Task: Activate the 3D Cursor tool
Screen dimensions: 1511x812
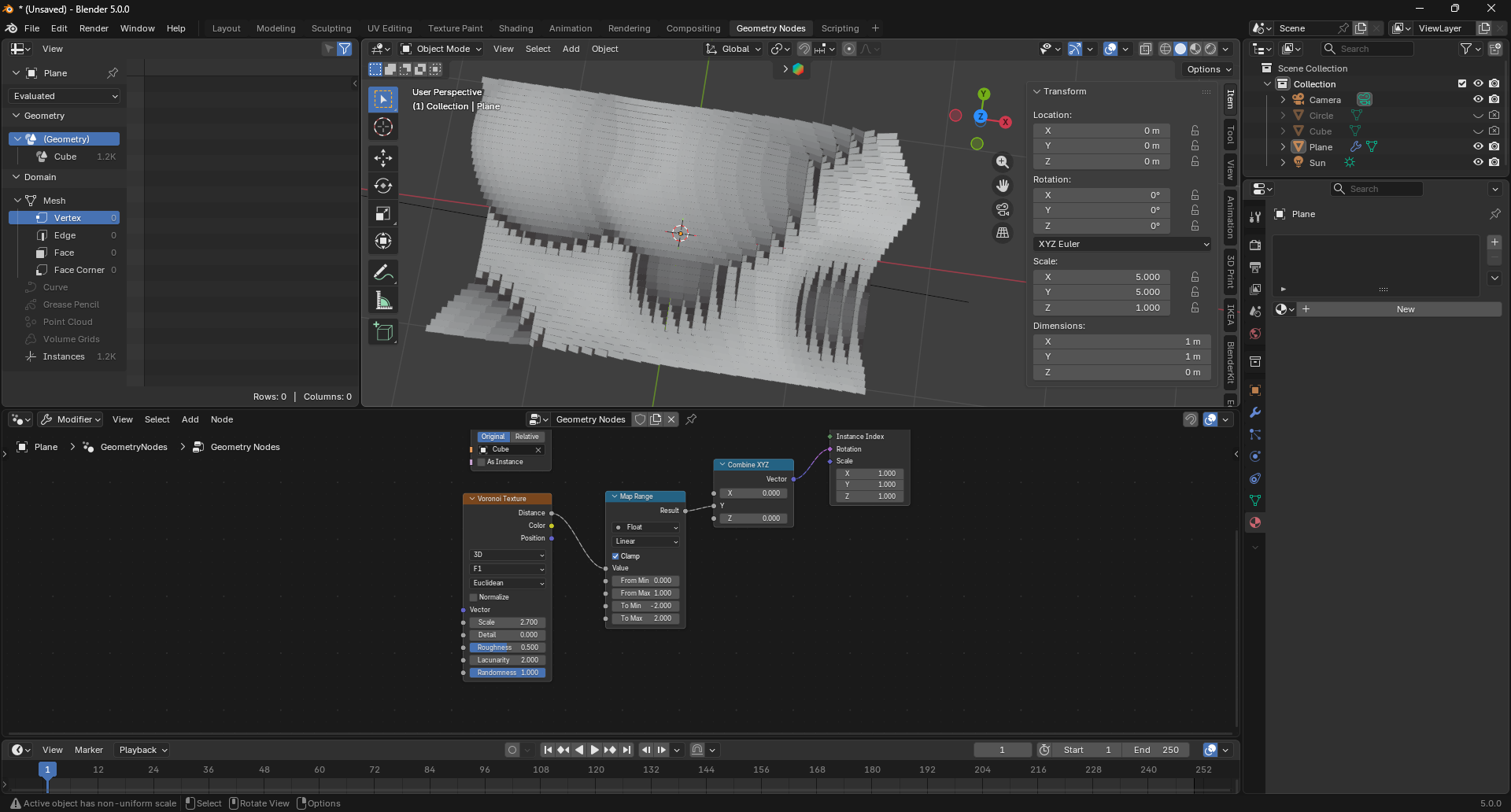Action: [x=383, y=127]
